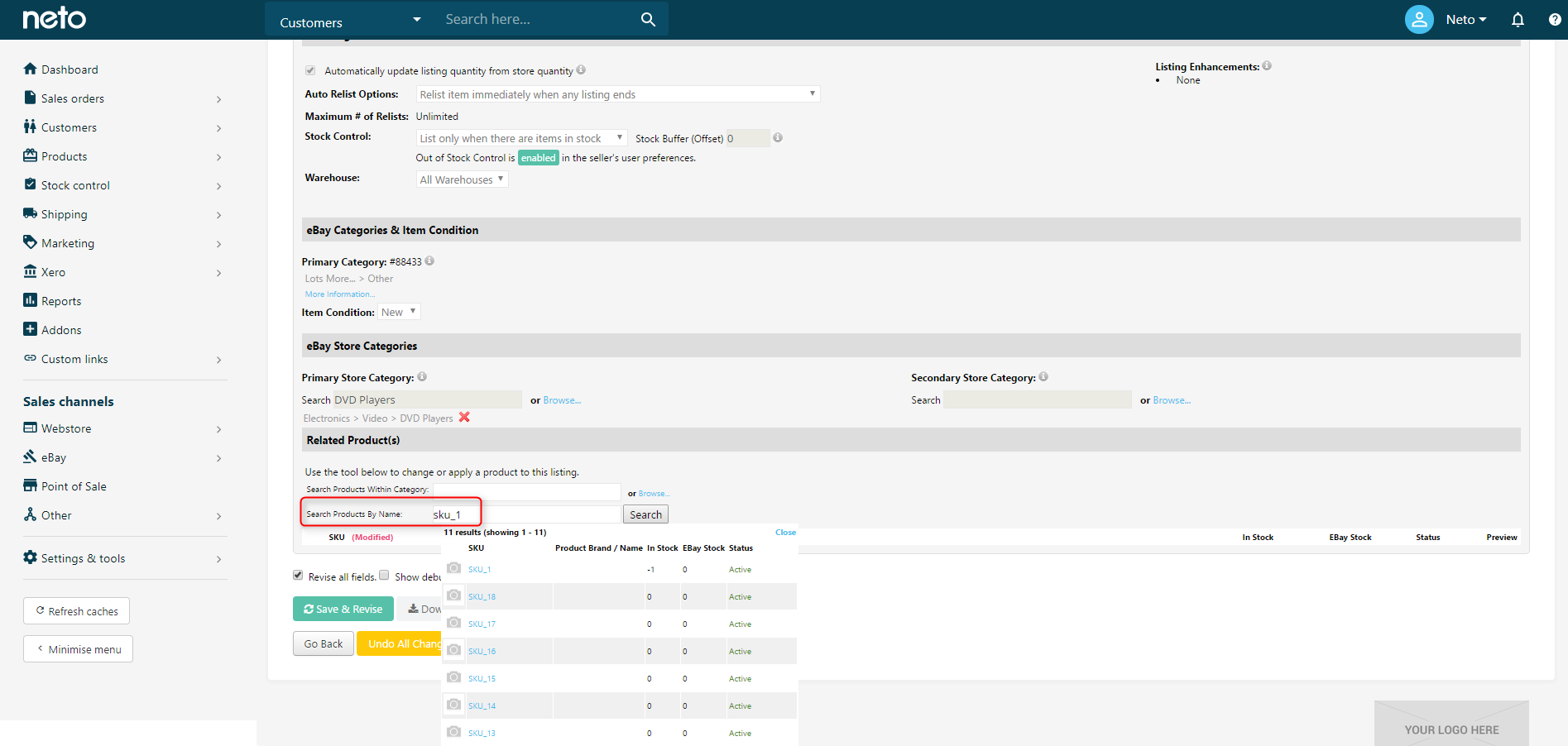Open the All Warehouses dropdown
Screen dimensions: 1568x746
pos(462,179)
